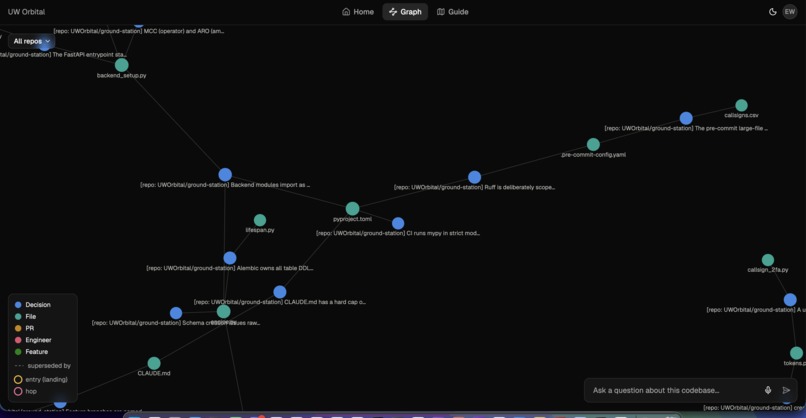This screenshot has width=806, height=418.
Task: Select the 'Alembic owns all table DDL' decision node
Action: 230,258
